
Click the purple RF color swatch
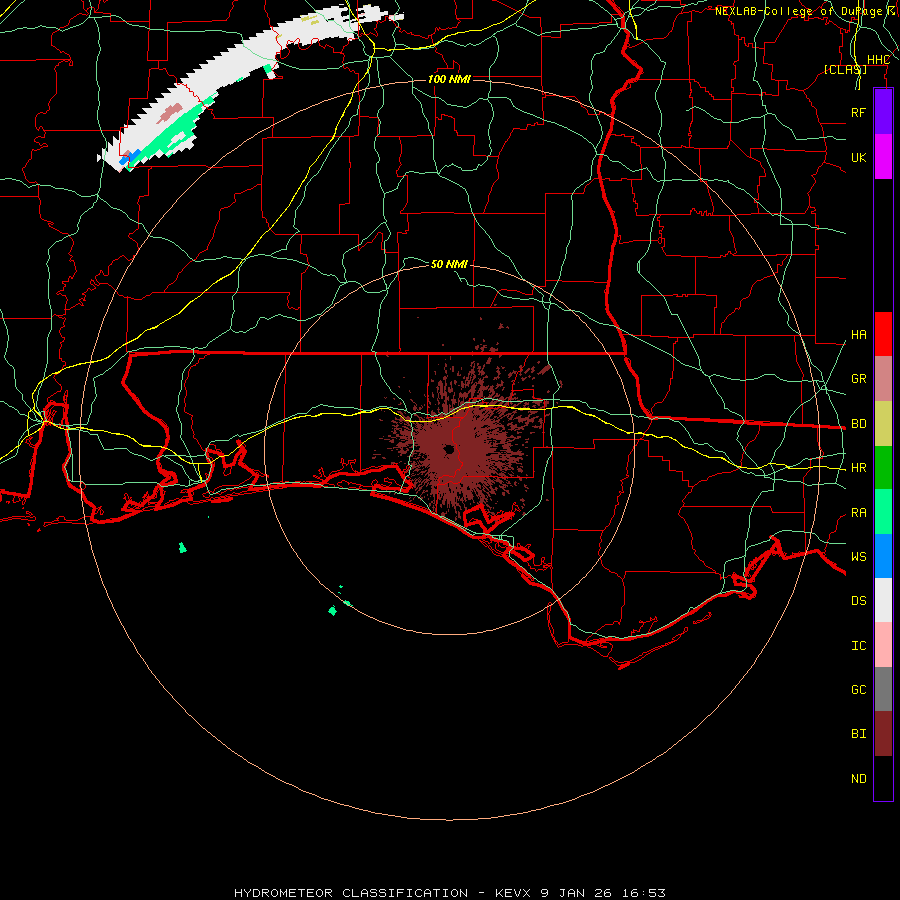pyautogui.click(x=883, y=112)
